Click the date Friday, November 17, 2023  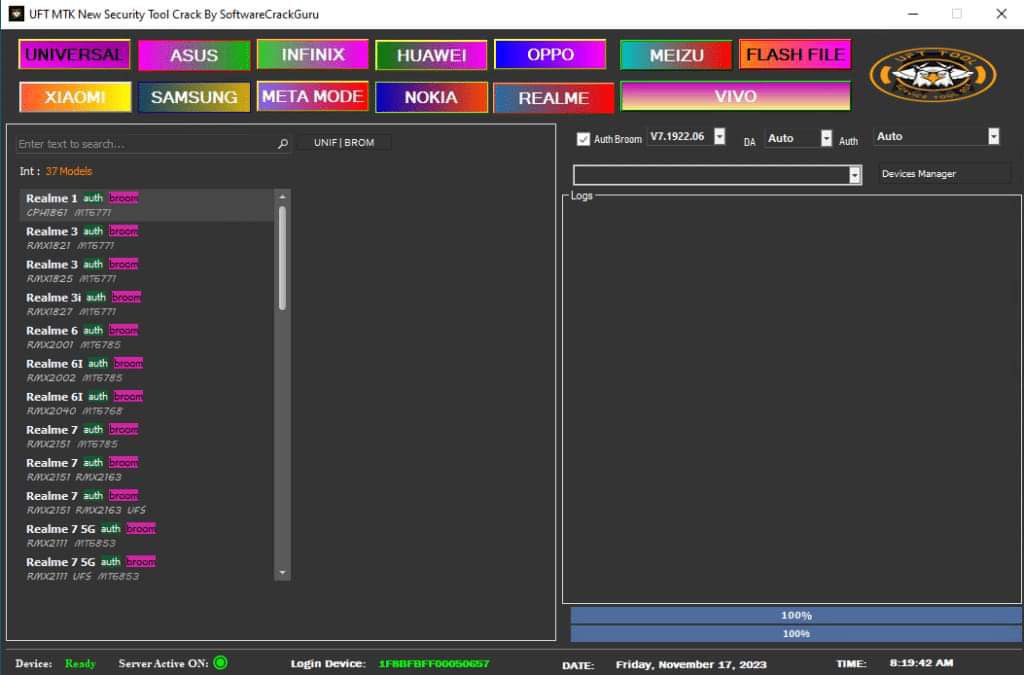[x=691, y=665]
